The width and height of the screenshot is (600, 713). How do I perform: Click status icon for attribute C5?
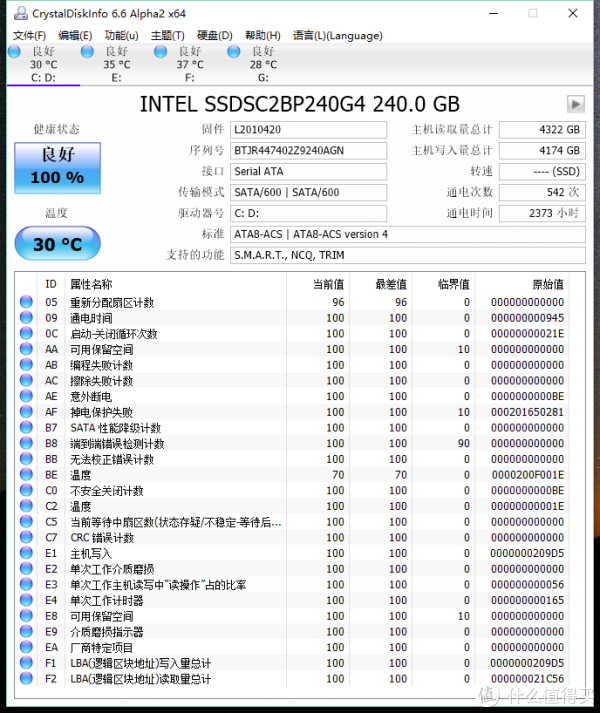[x=26, y=521]
